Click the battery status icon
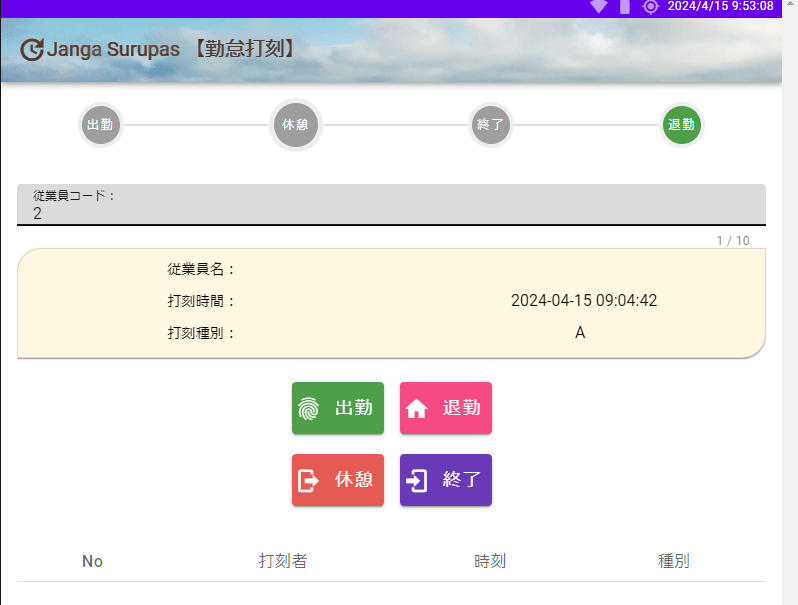This screenshot has height=605, width=798. click(x=625, y=7)
